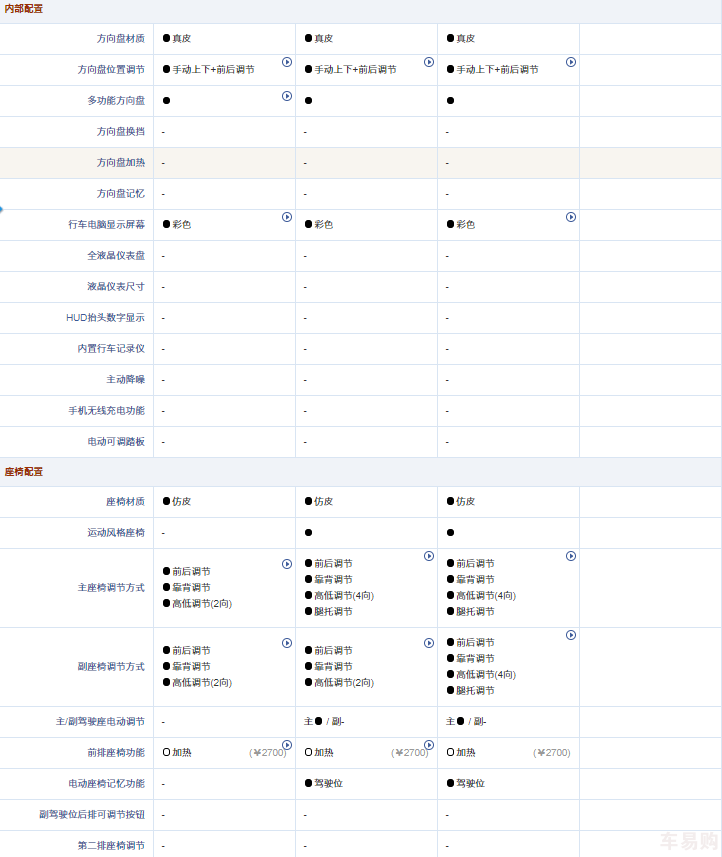Select the 第二排座椅调节 row label
Viewport: 722px width, 857px height.
click(111, 846)
